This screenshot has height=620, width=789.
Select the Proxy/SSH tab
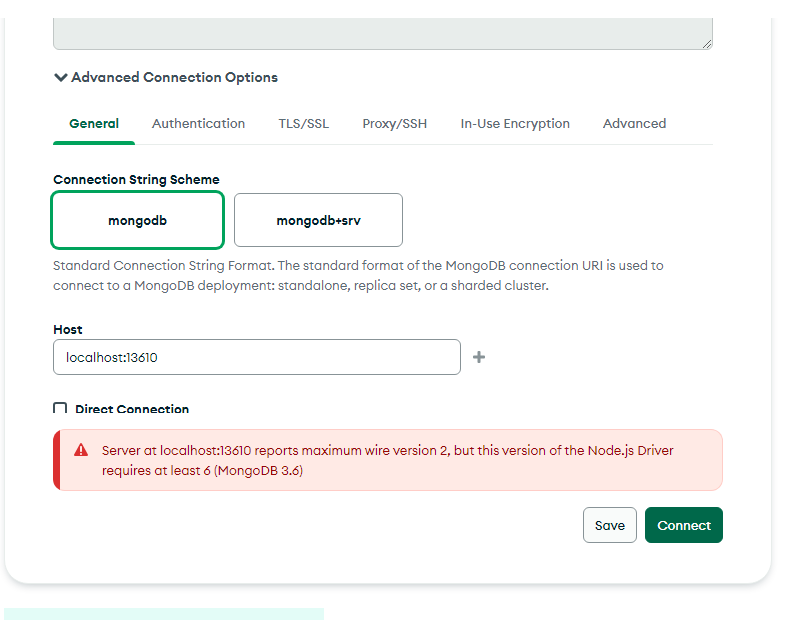point(394,124)
